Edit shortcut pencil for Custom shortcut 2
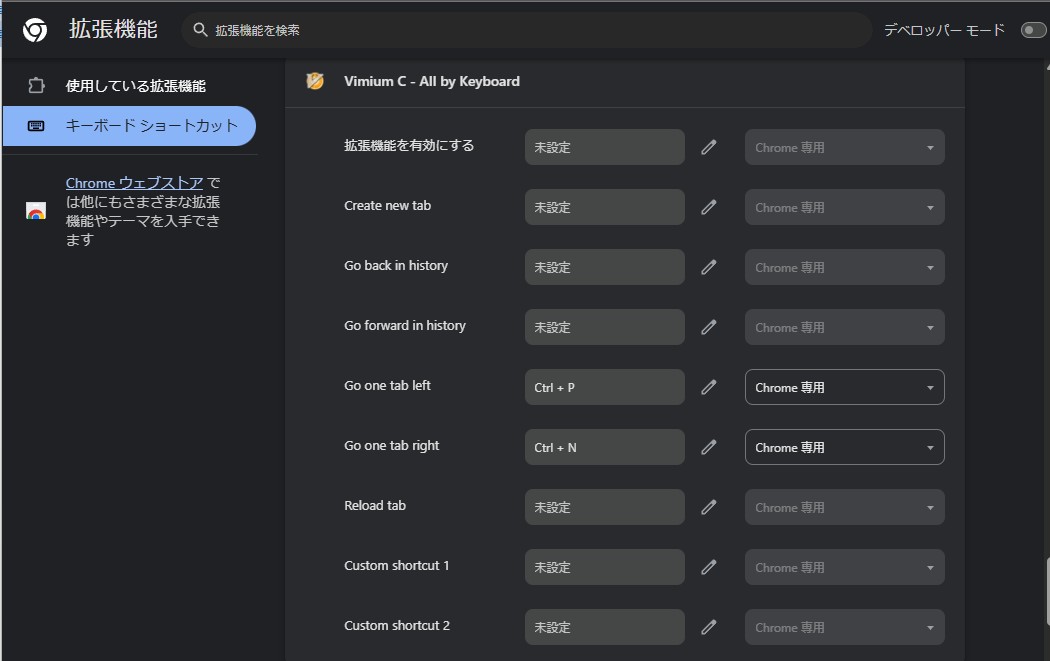The width and height of the screenshot is (1050, 661). 708,628
